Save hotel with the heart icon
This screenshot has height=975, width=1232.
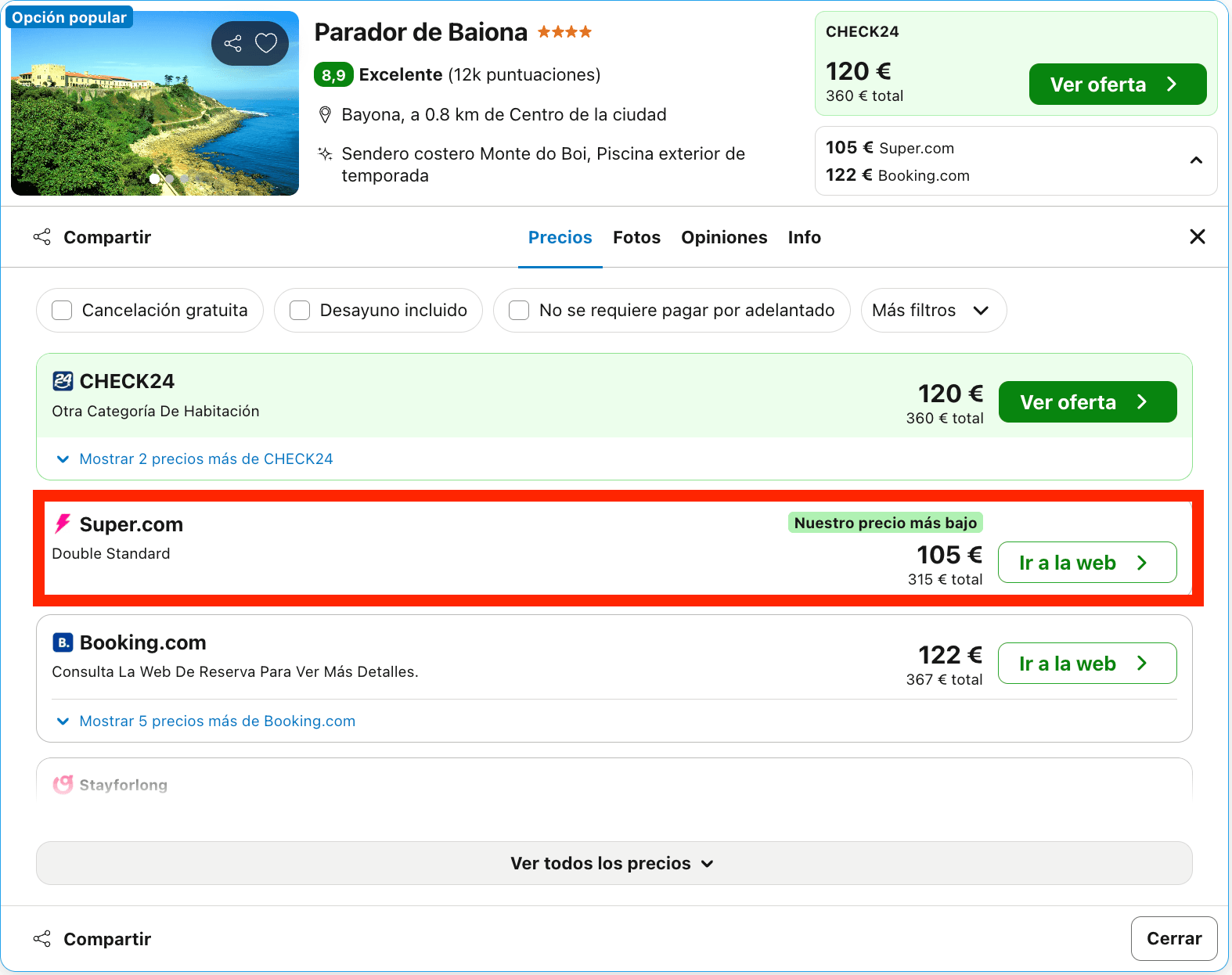coord(266,43)
